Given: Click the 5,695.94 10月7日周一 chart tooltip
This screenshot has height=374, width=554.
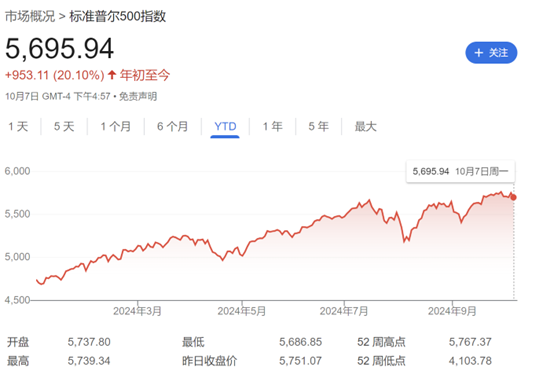Looking at the screenshot, I should pyautogui.click(x=460, y=172).
